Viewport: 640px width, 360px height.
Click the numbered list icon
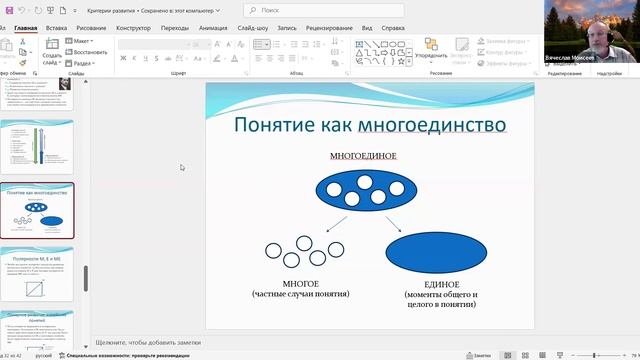277,44
